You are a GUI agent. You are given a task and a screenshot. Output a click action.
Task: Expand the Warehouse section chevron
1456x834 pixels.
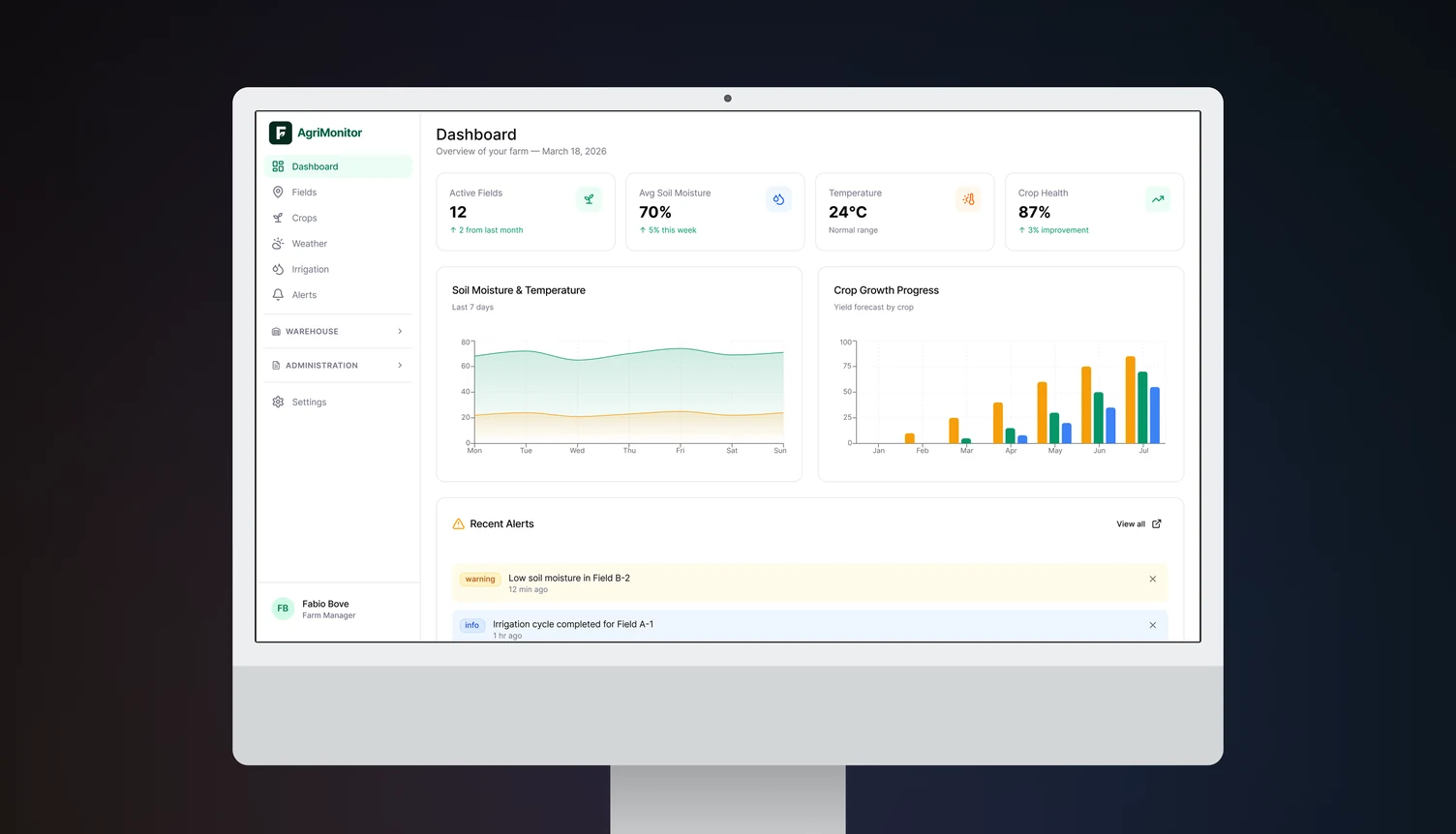[400, 332]
